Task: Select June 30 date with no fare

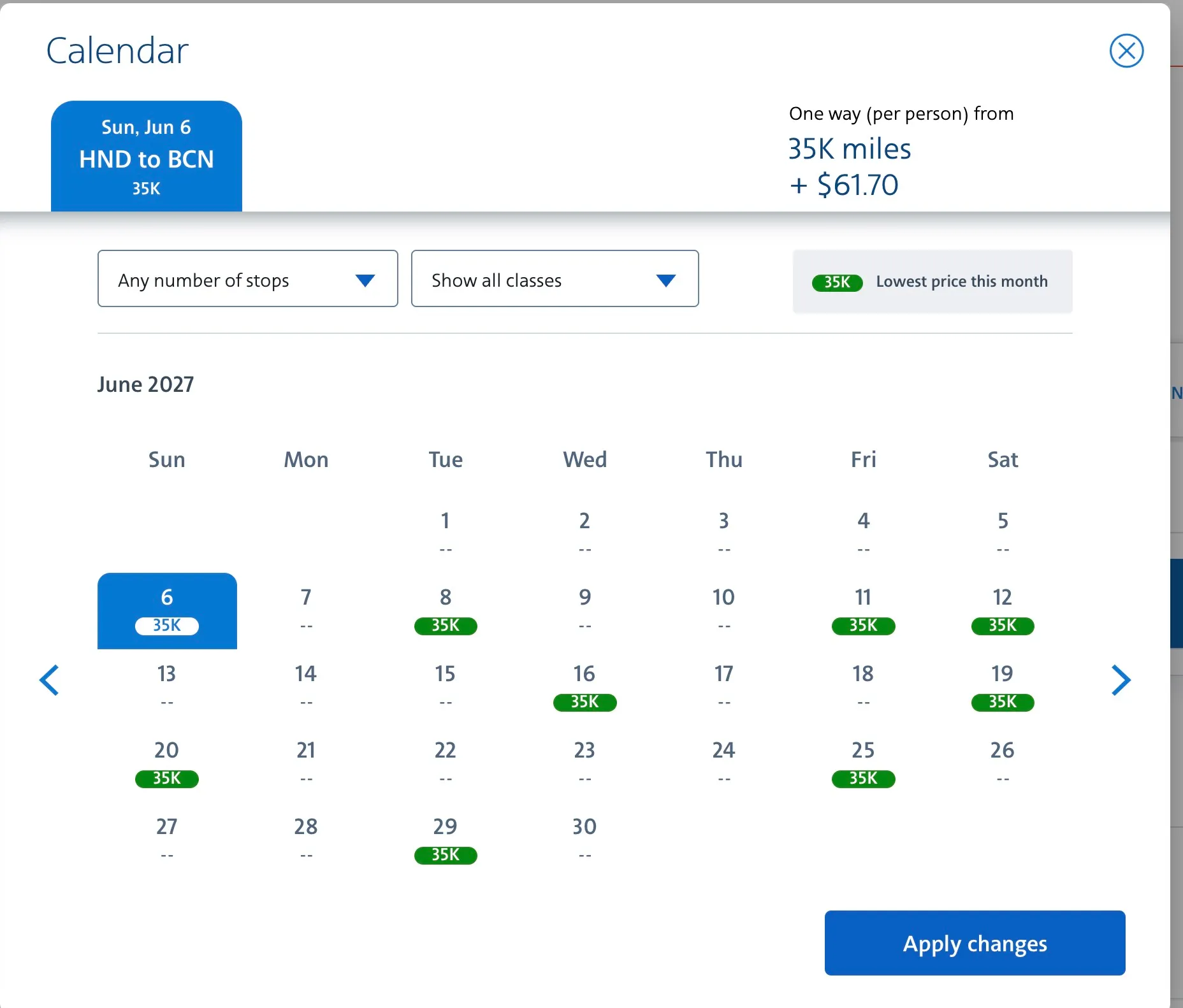Action: click(585, 840)
